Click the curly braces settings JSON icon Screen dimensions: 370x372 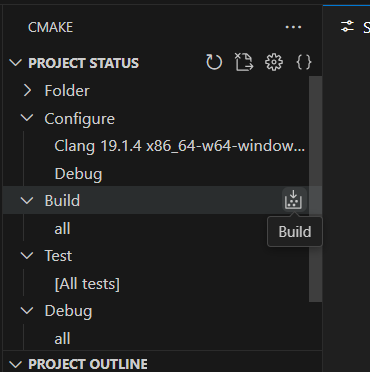point(304,62)
